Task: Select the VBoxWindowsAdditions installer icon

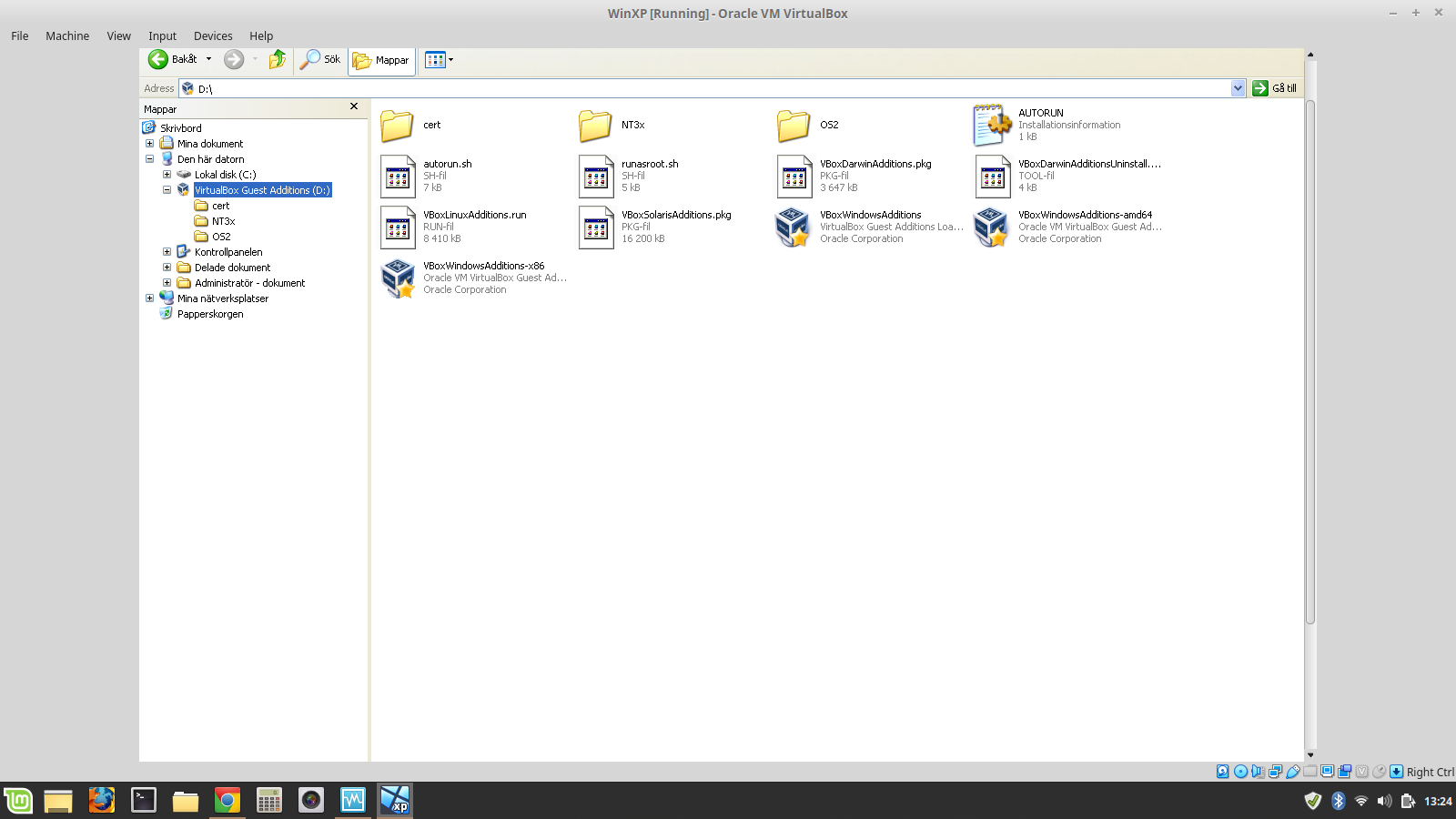Action: [x=793, y=227]
